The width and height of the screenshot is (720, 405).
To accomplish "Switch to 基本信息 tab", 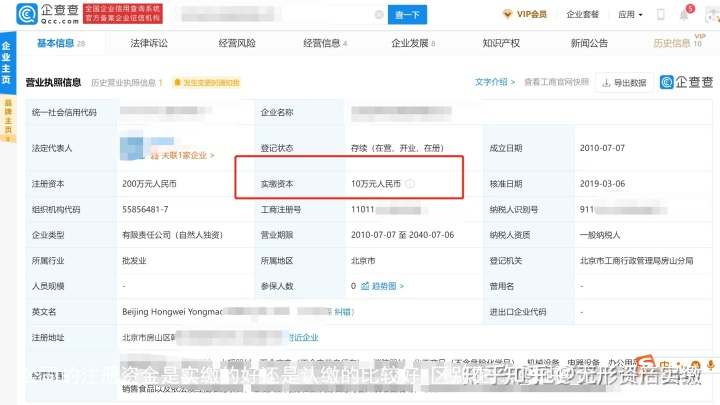I will [61, 43].
